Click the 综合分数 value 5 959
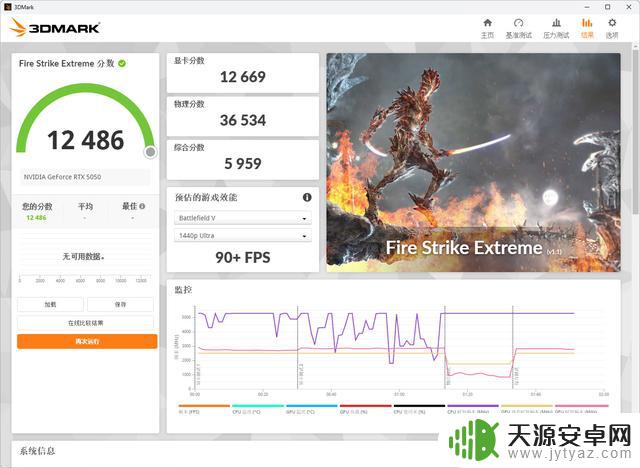Viewport: 640px width, 468px height. point(243,164)
